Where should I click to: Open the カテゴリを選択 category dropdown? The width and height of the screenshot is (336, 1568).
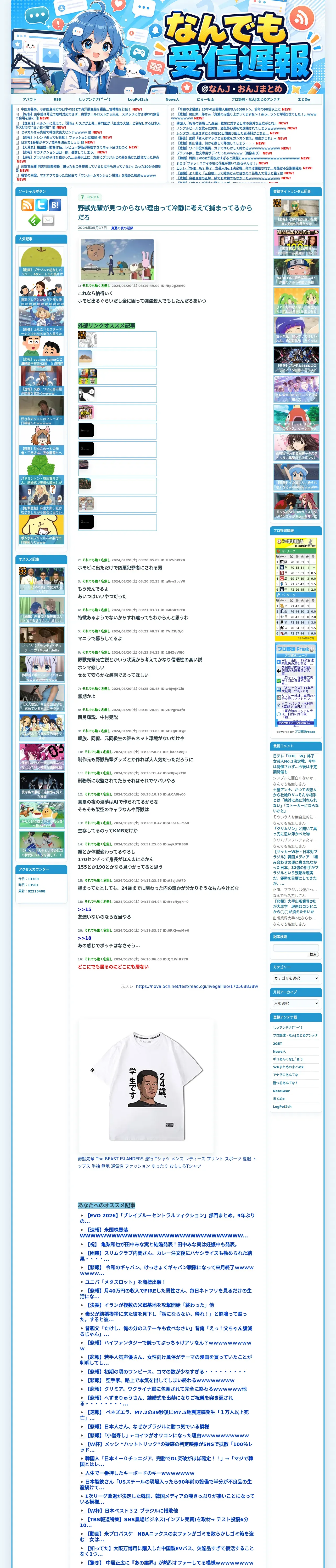296,978
